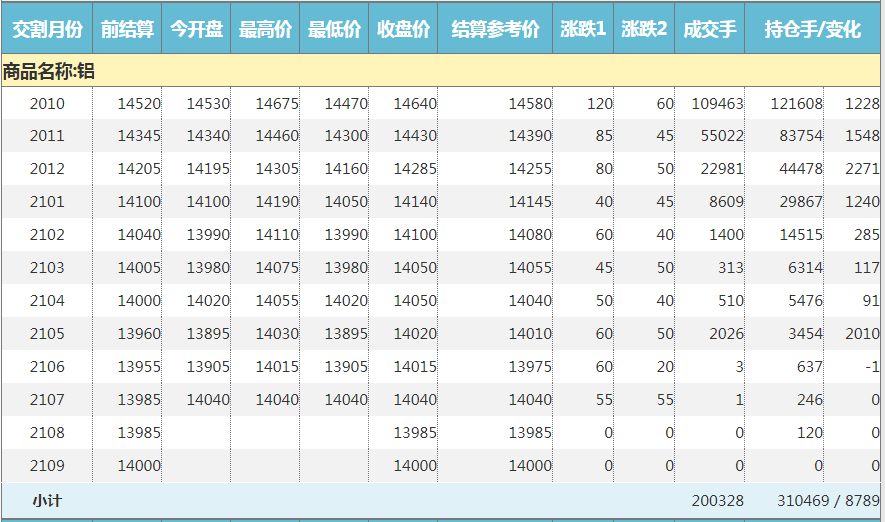Click the 交割月份 column header

point(46,30)
